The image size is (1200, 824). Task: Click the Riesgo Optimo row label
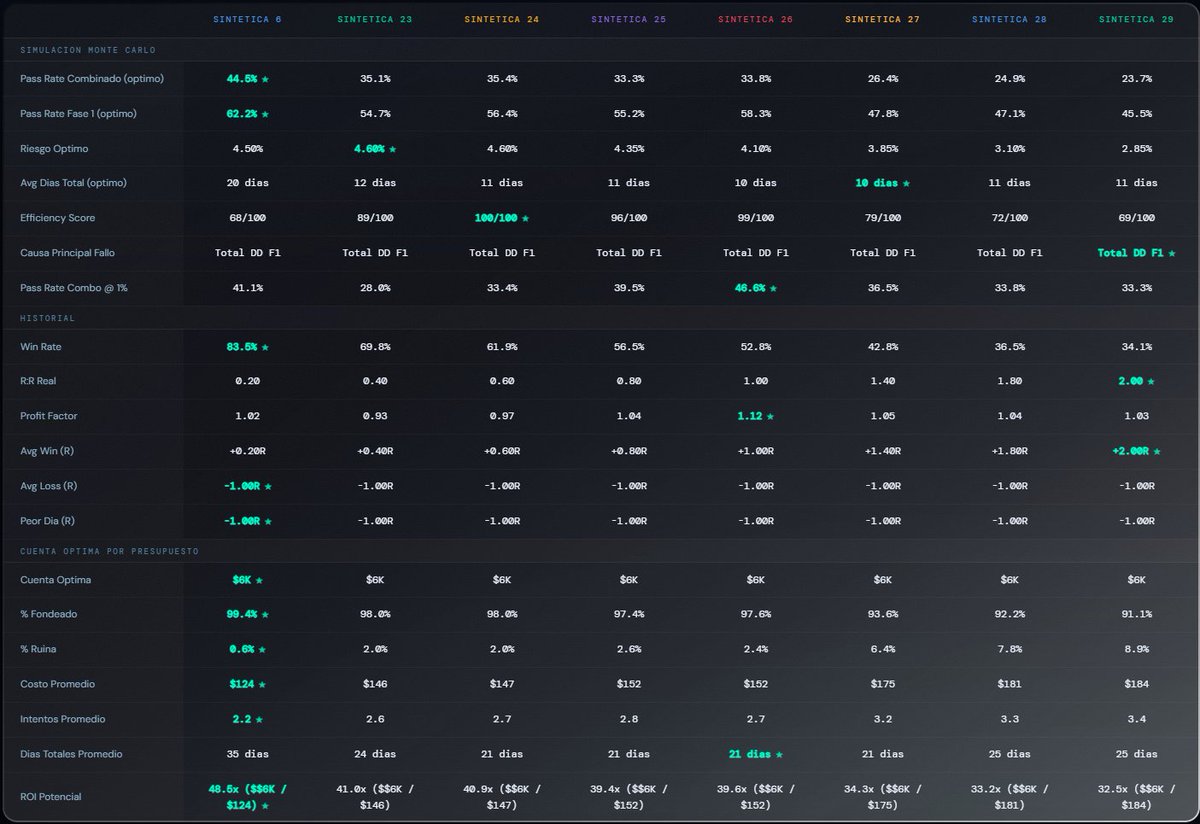(54, 149)
